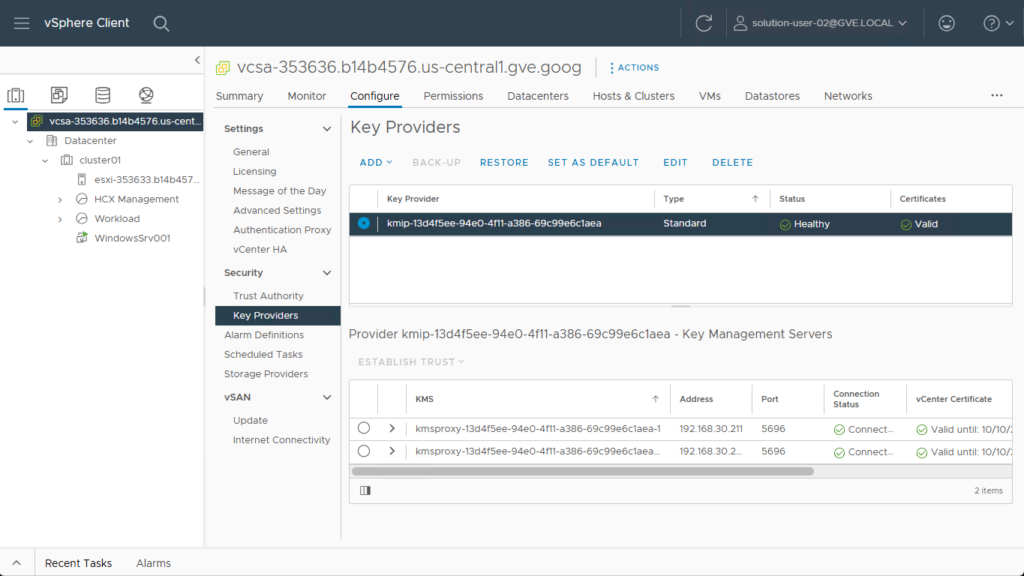1024x576 pixels.
Task: Click the KMS table horizontal scrollbar
Action: pyautogui.click(x=583, y=471)
